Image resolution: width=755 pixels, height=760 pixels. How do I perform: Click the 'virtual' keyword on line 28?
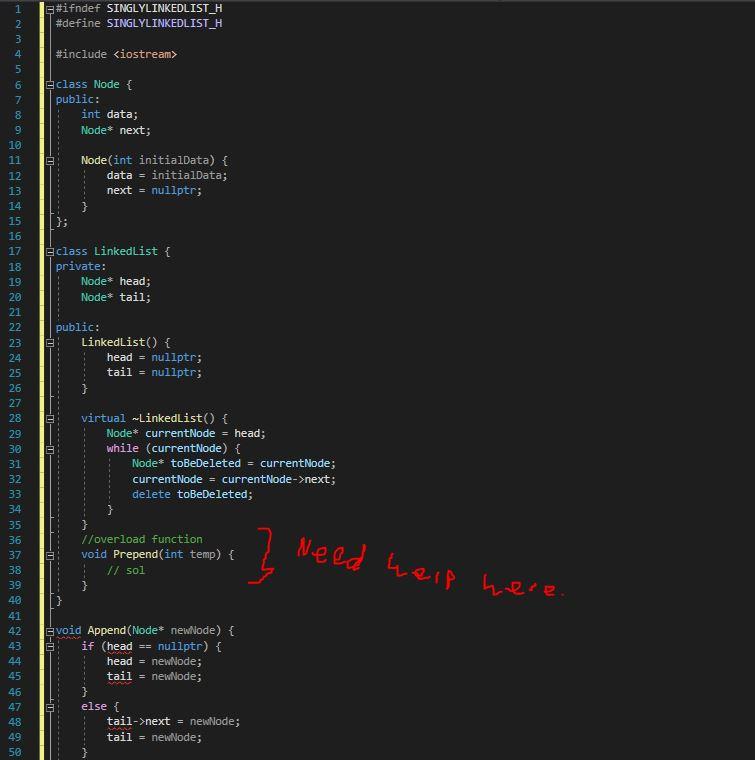(103, 418)
